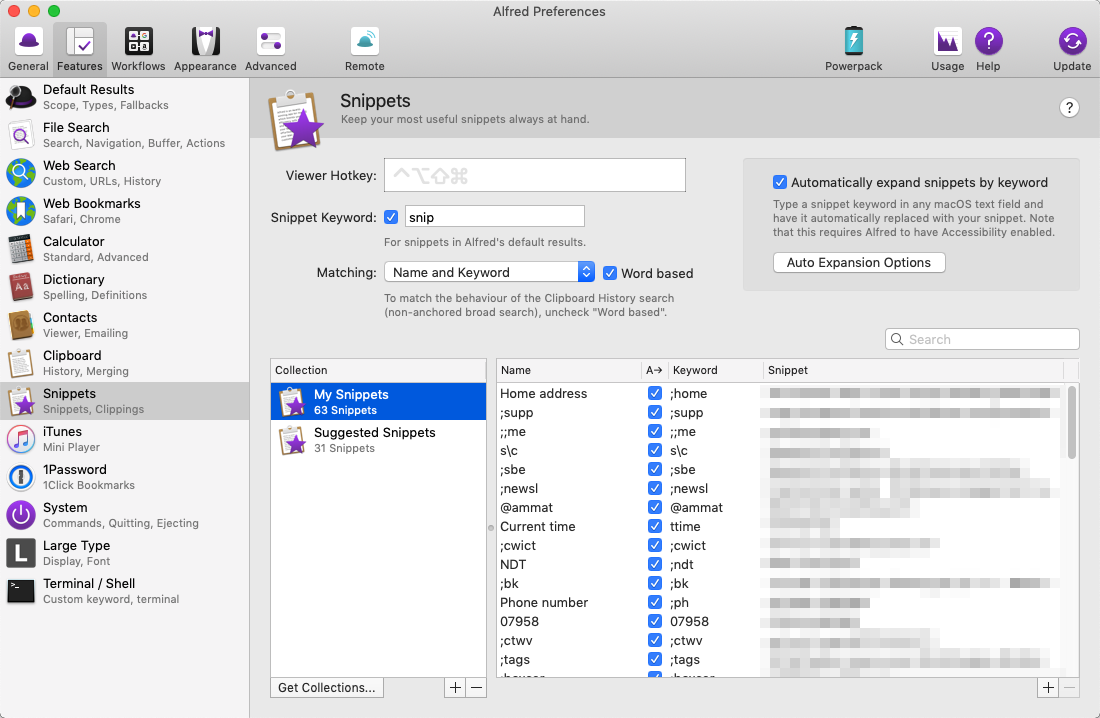The width and height of the screenshot is (1100, 718).
Task: Select the Calculator sidebar icon
Action: coord(21,248)
